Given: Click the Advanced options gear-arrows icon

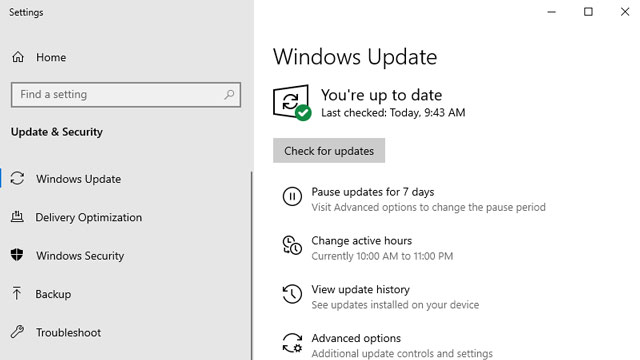Looking at the screenshot, I should [x=292, y=343].
